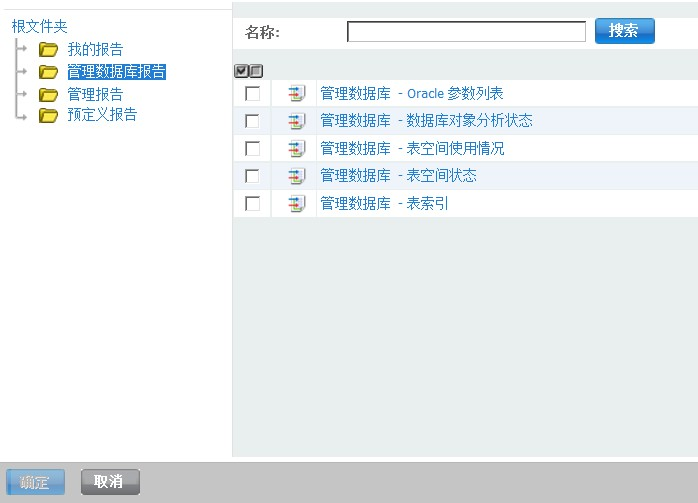Check the box for 表空间状态
This screenshot has width=698, height=503.
point(252,176)
